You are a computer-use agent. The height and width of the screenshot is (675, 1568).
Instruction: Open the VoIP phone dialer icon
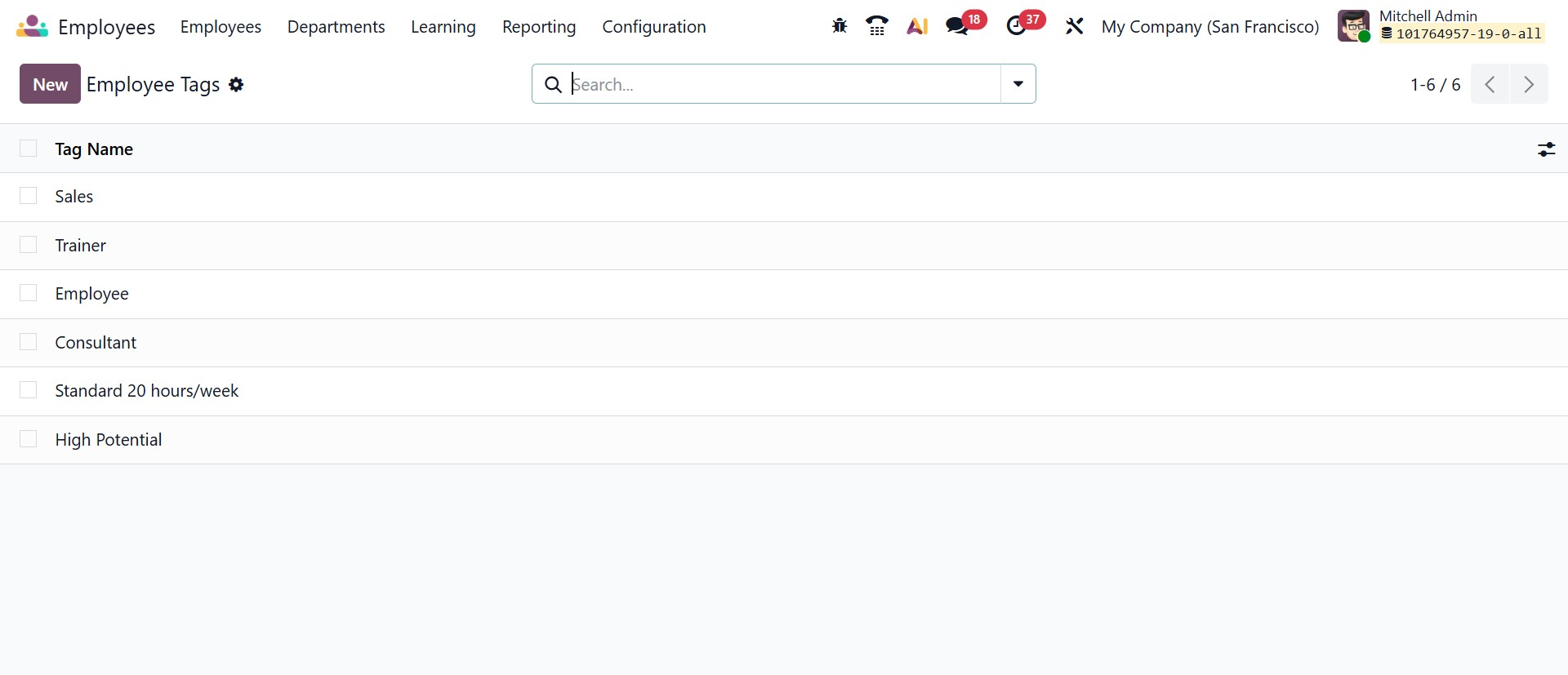point(877,26)
